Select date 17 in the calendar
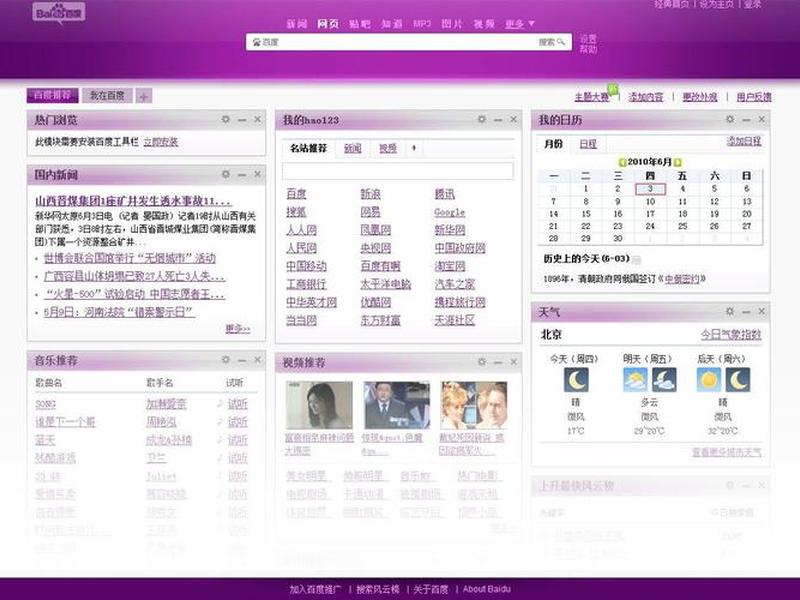The width and height of the screenshot is (800, 600). coord(650,214)
